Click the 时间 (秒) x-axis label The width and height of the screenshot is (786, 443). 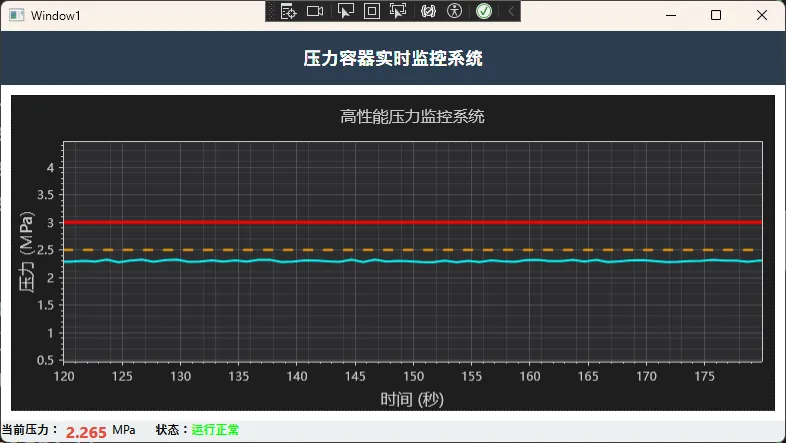(412, 399)
